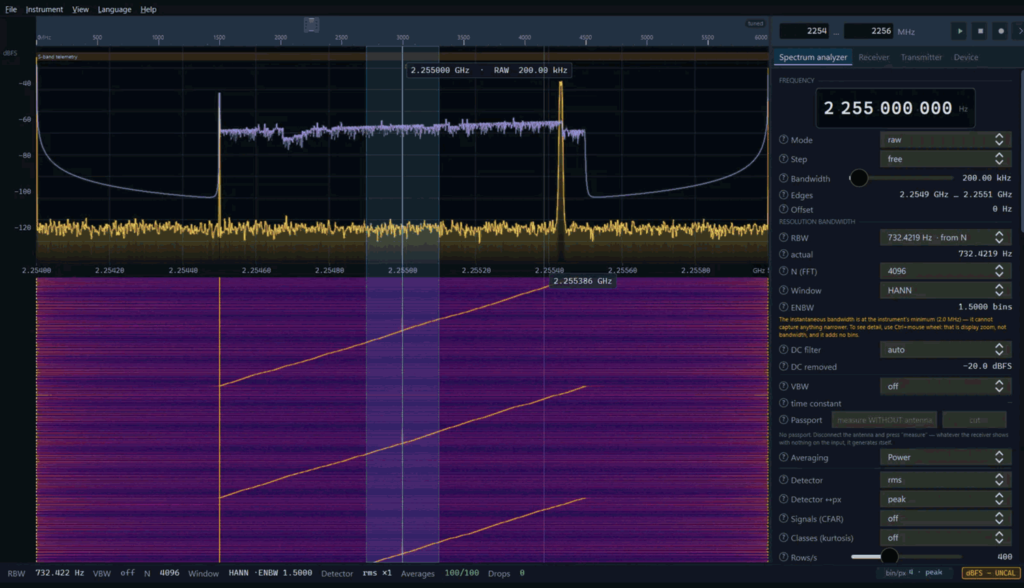Click the Rows/s slider knob
The height and width of the screenshot is (588, 1024).
pos(889,557)
